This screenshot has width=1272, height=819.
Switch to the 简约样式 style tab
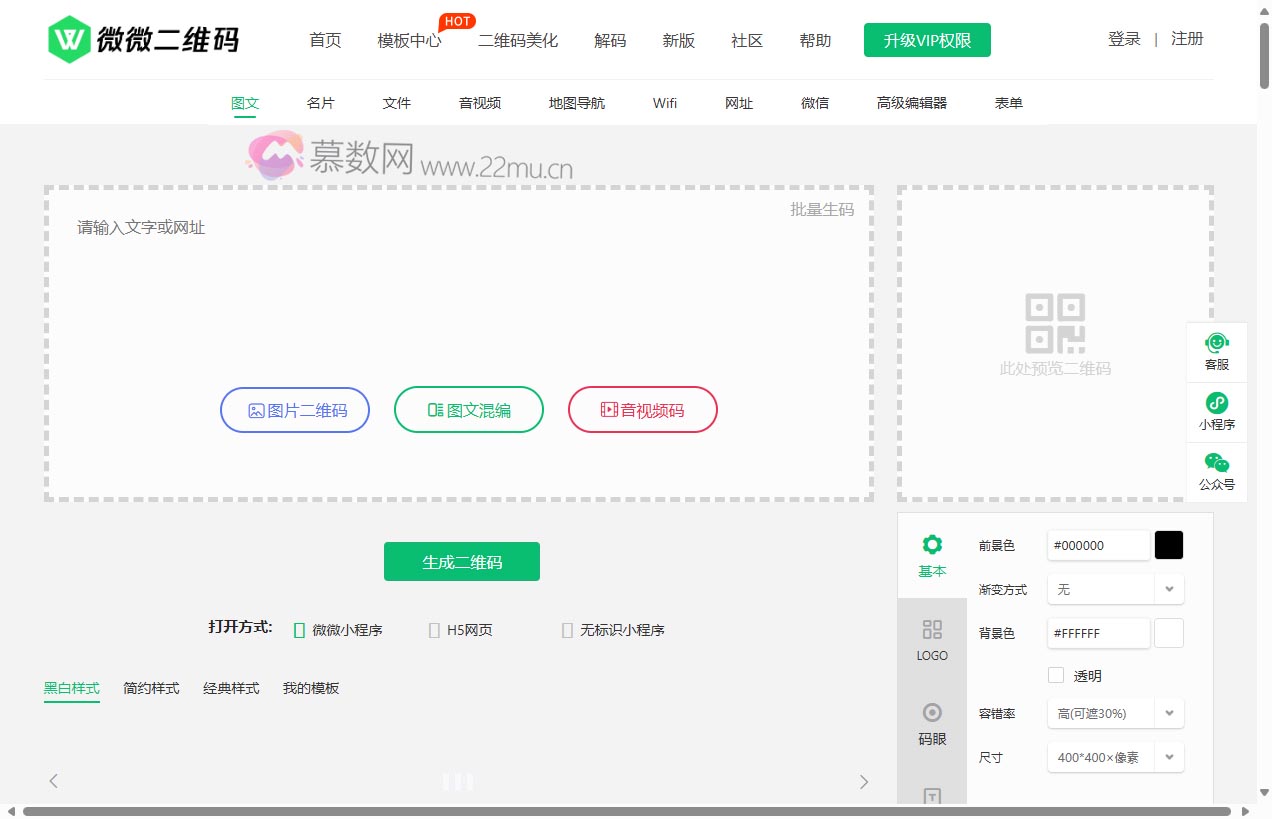(151, 688)
